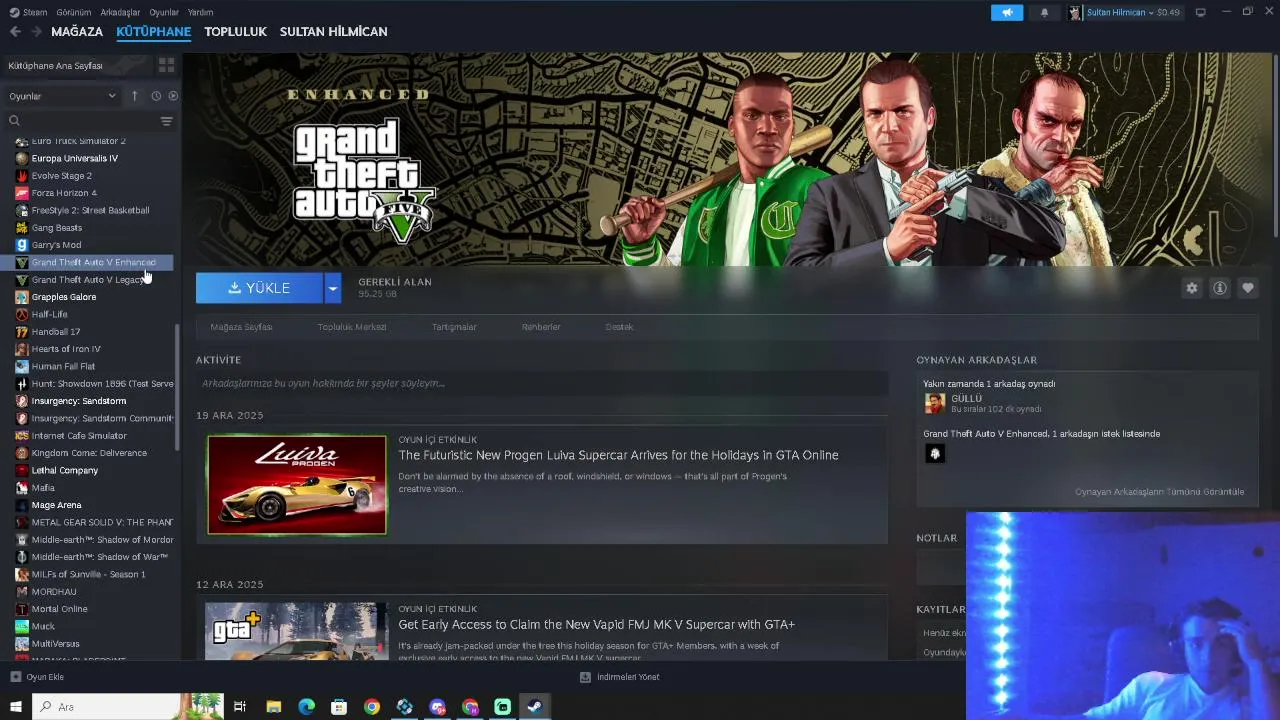The width and height of the screenshot is (1280, 720).
Task: Open Destek link
Action: (619, 327)
